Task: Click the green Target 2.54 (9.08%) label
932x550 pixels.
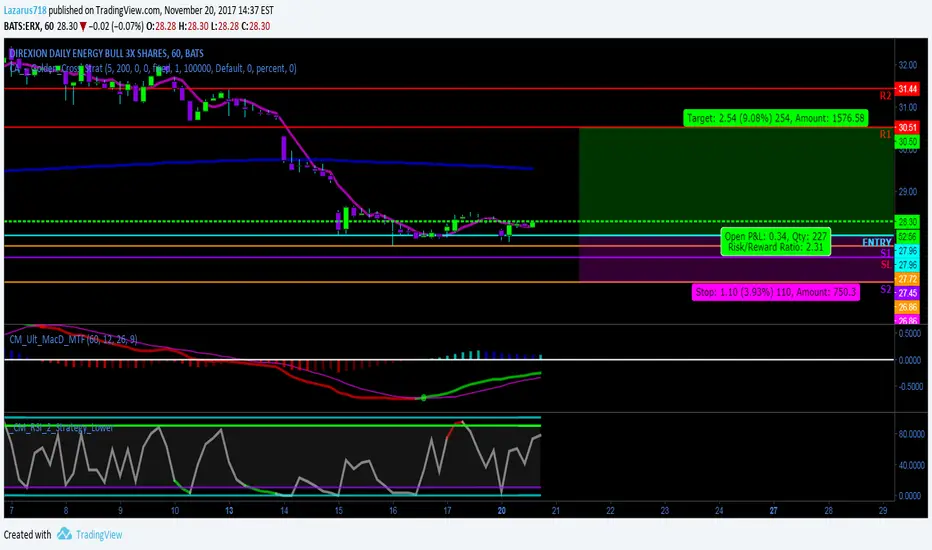Action: click(x=776, y=118)
